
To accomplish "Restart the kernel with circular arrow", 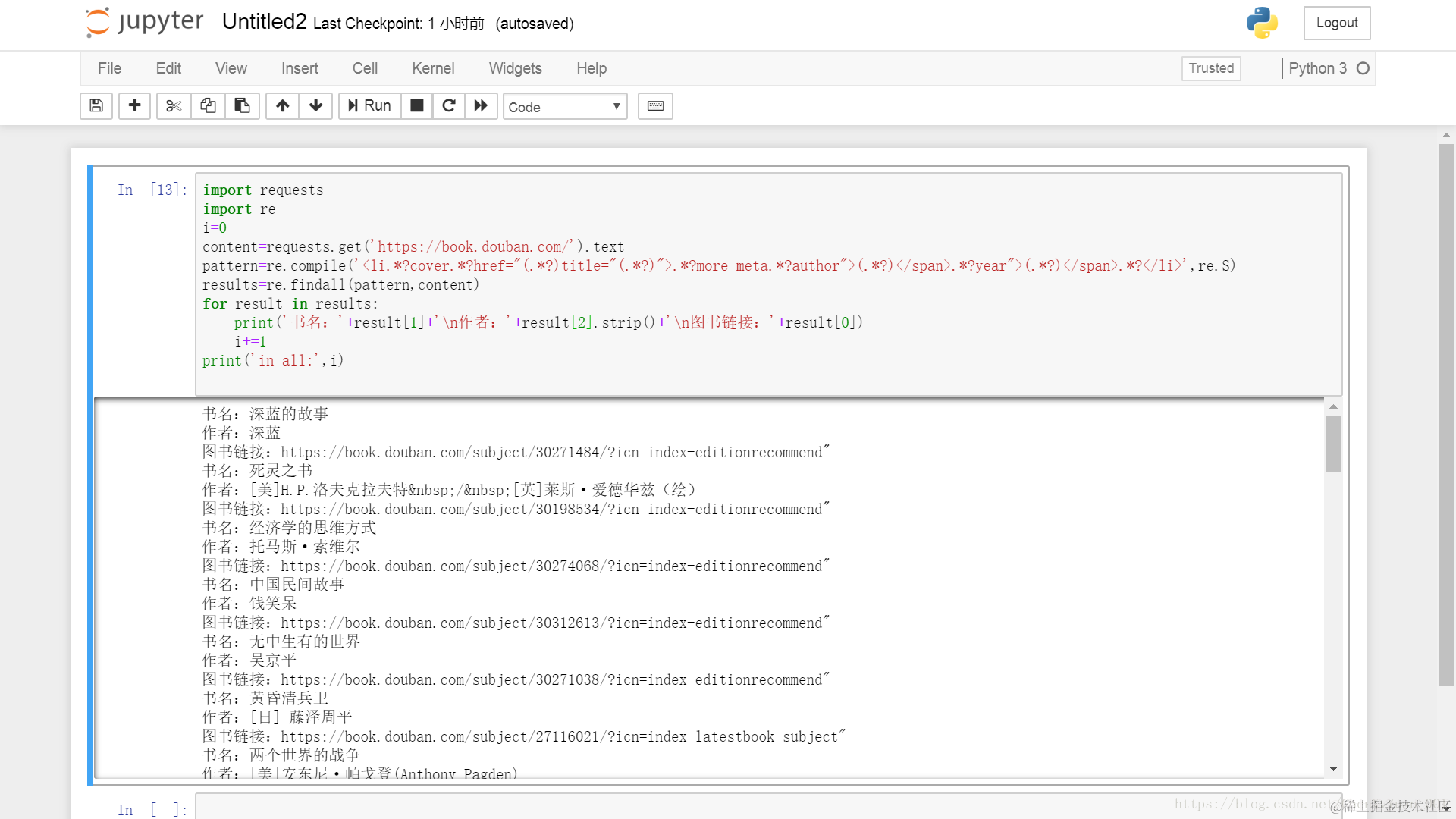I will (x=449, y=106).
